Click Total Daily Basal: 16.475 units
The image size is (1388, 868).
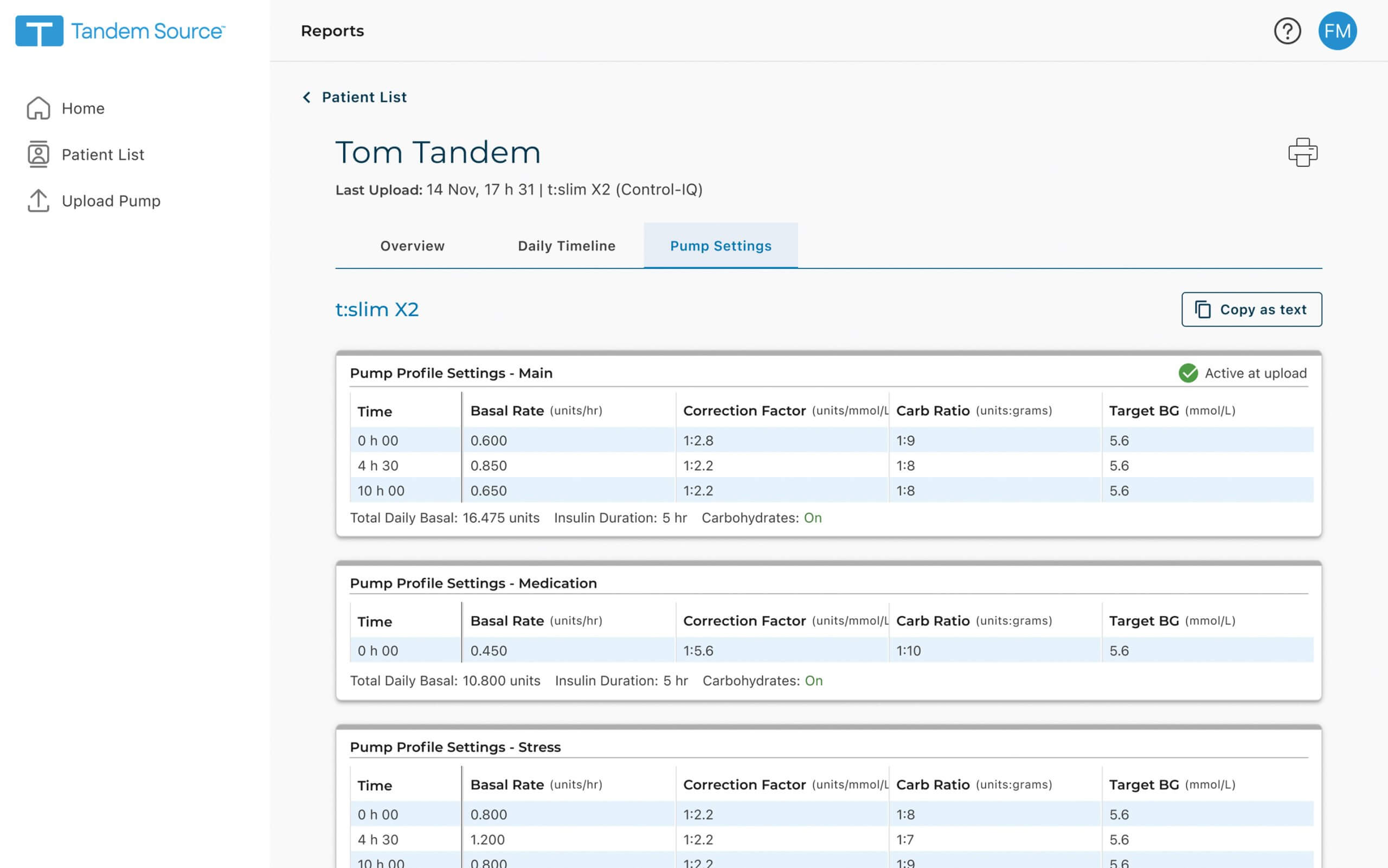pyautogui.click(x=444, y=518)
